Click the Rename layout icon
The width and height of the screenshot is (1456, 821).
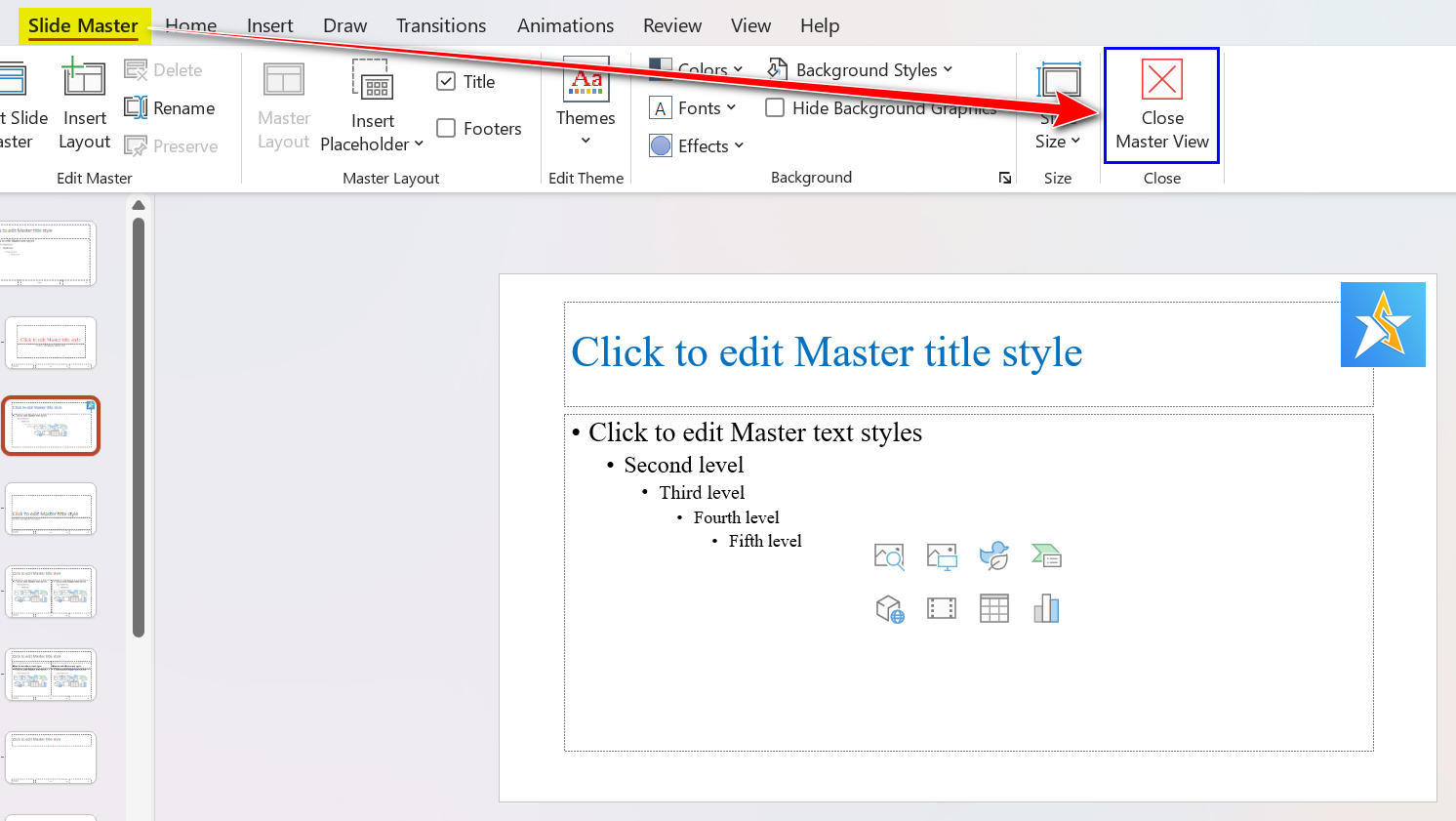coord(136,108)
